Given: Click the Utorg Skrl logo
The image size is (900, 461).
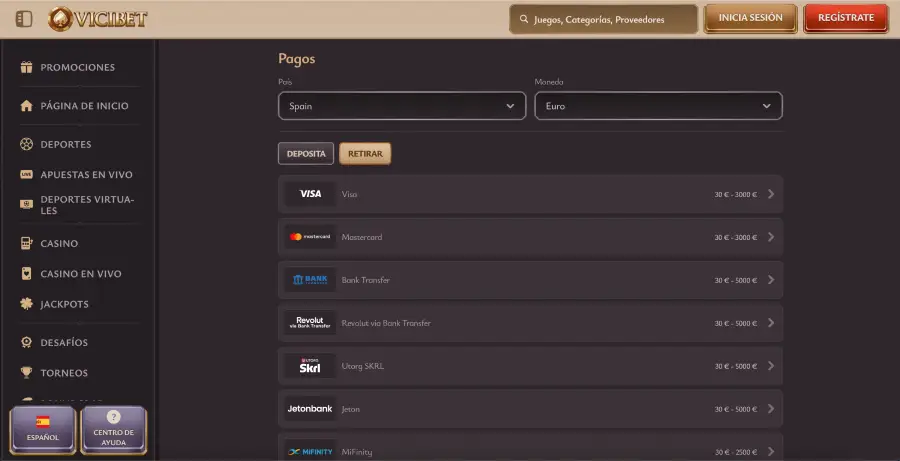Looking at the screenshot, I should pos(310,366).
